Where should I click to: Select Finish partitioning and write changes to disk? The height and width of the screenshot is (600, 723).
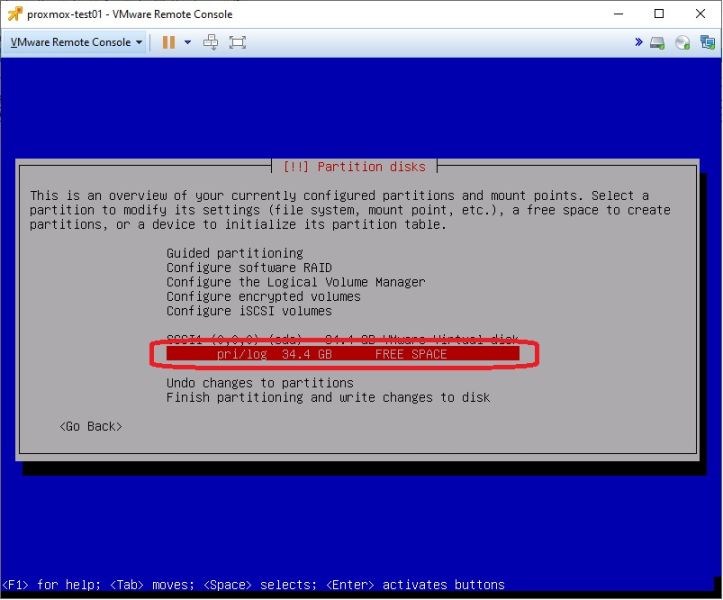click(328, 397)
